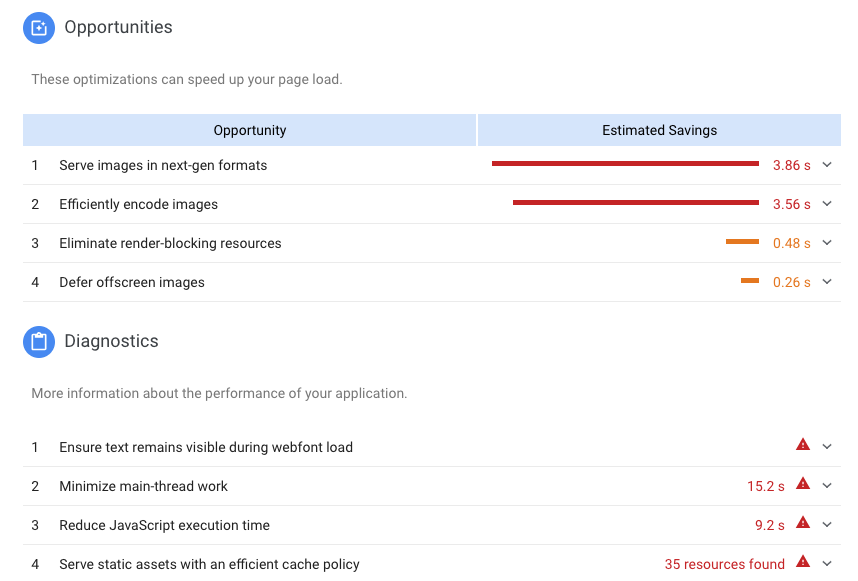Expand Eliminate render-blocking resources chevron

click(827, 242)
